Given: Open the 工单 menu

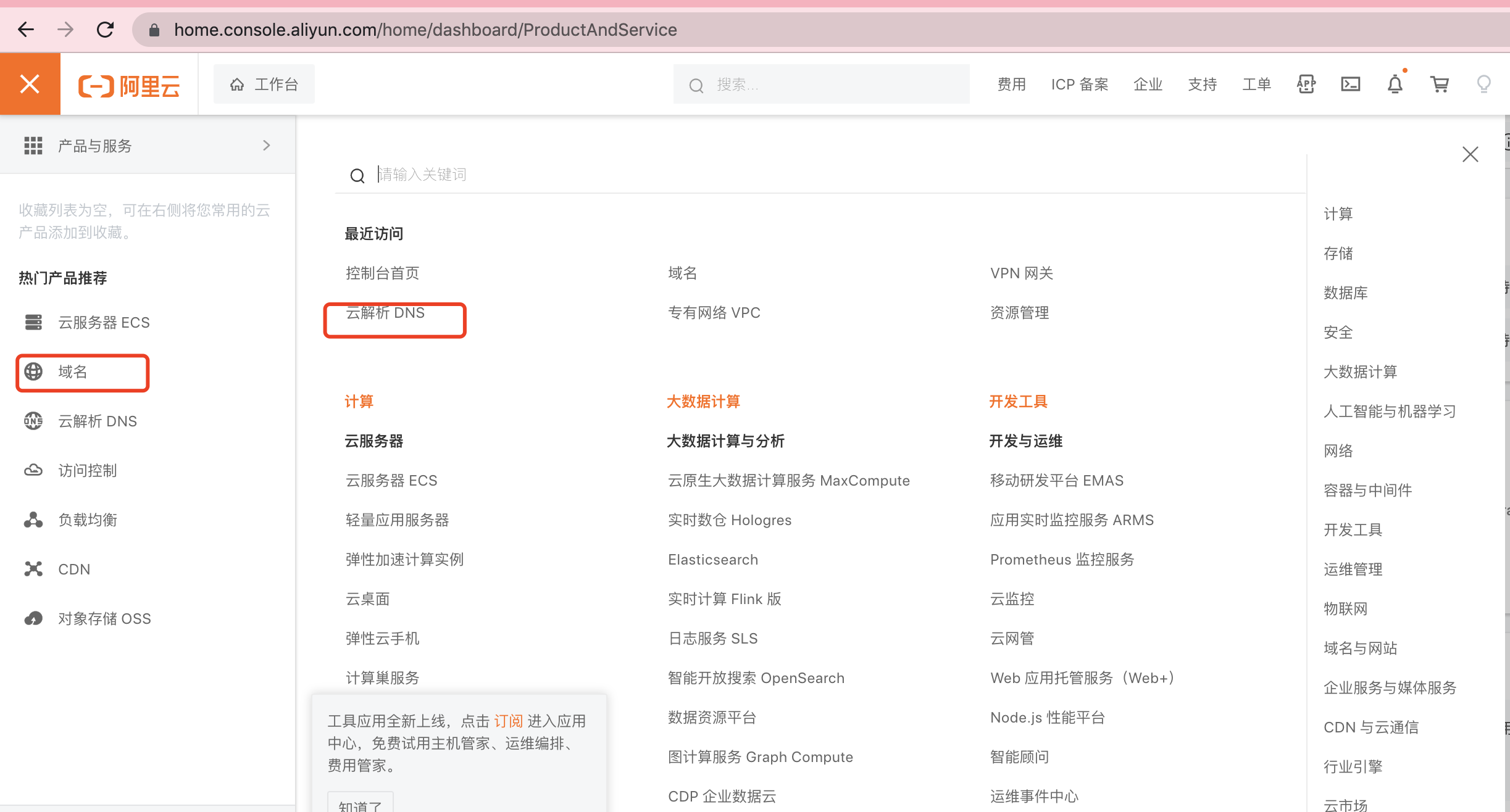Looking at the screenshot, I should click(x=1256, y=85).
